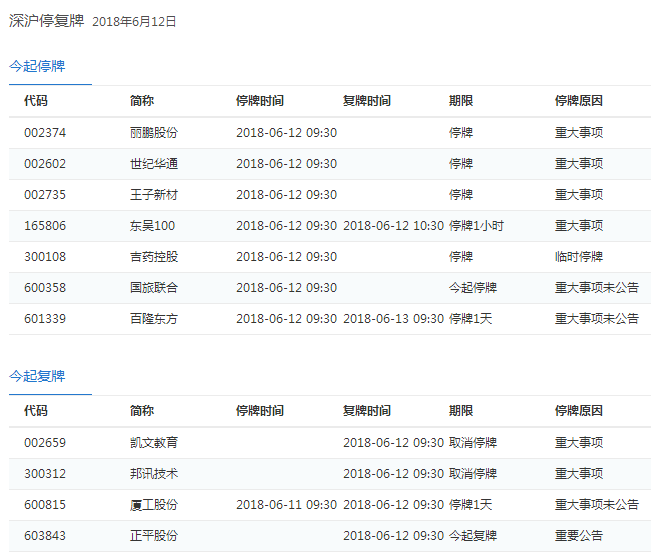Select stock code 600358

[45, 288]
